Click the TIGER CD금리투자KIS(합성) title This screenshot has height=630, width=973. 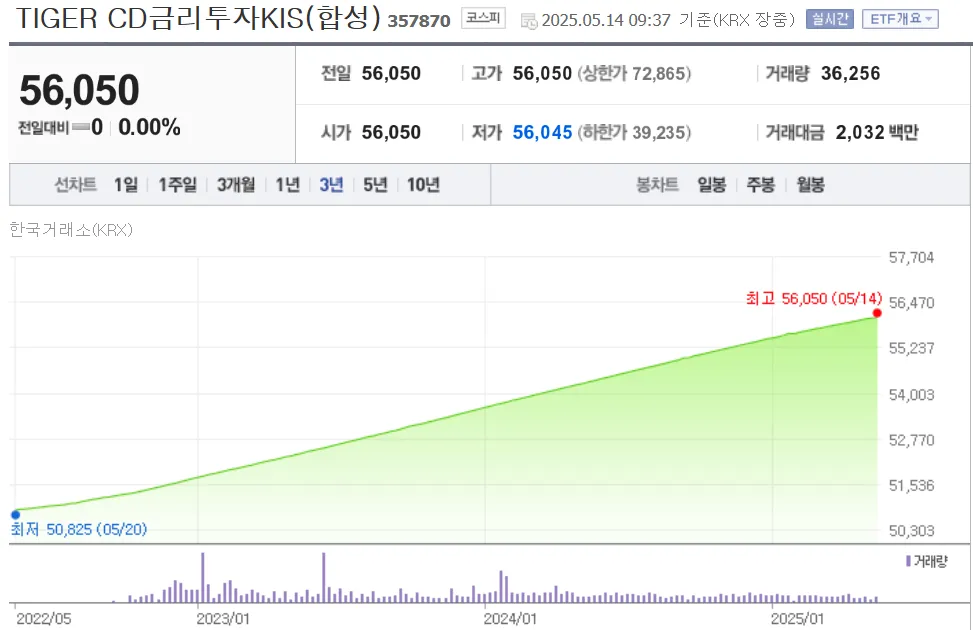click(x=198, y=18)
